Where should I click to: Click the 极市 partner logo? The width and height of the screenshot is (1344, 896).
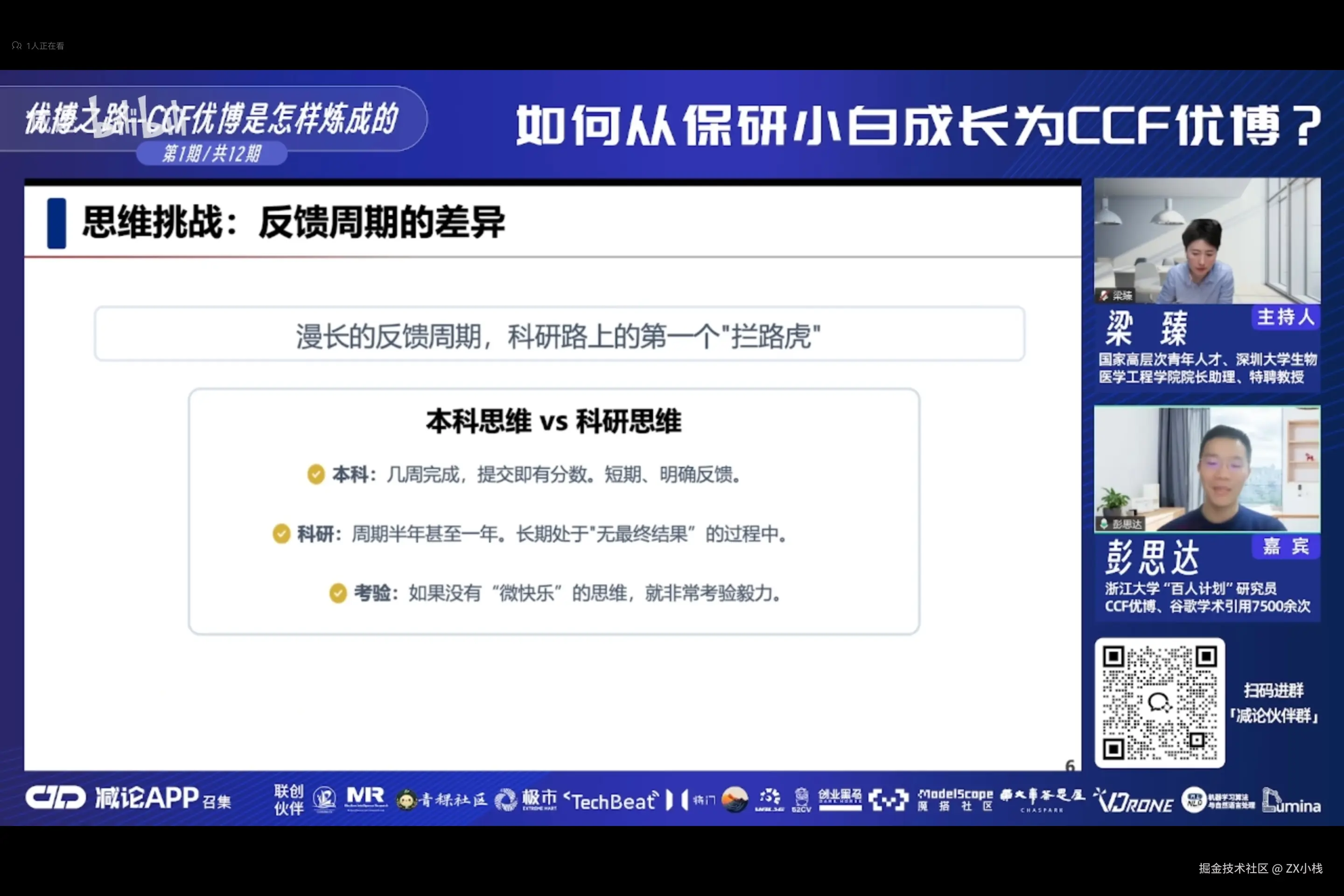526,799
